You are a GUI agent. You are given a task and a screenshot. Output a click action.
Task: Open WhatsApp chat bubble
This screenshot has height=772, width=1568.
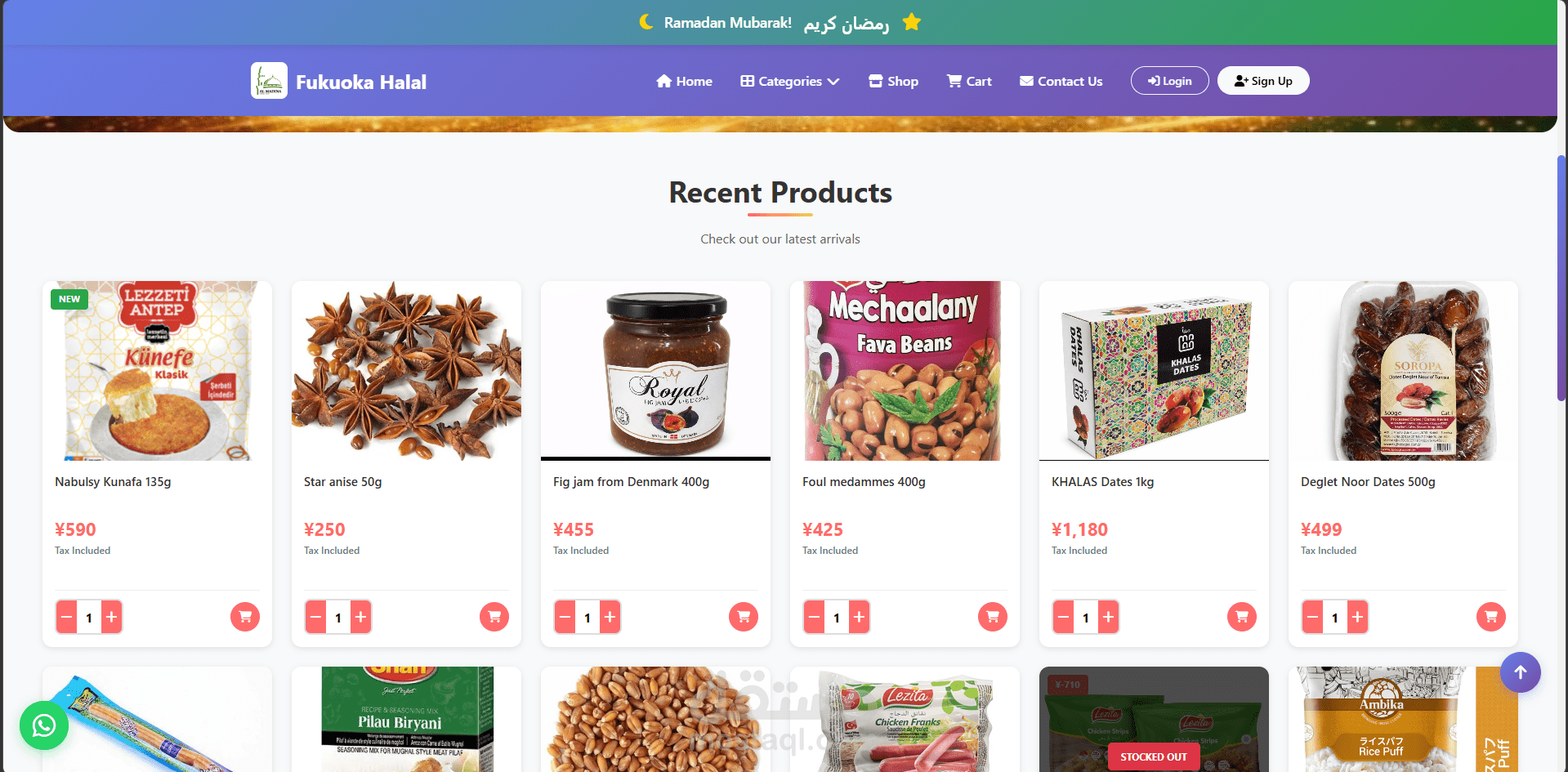pos(44,725)
